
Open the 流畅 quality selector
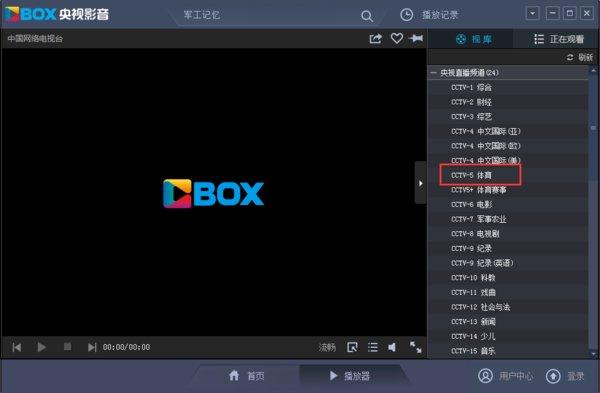click(x=327, y=347)
